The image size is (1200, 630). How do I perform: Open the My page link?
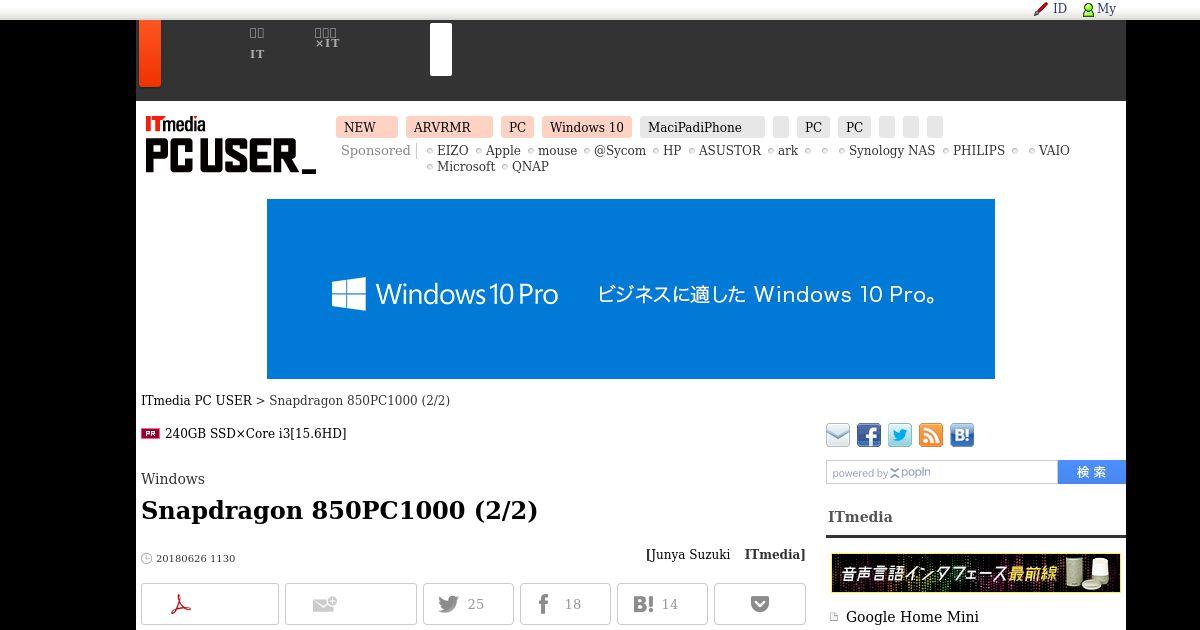[x=1099, y=9]
